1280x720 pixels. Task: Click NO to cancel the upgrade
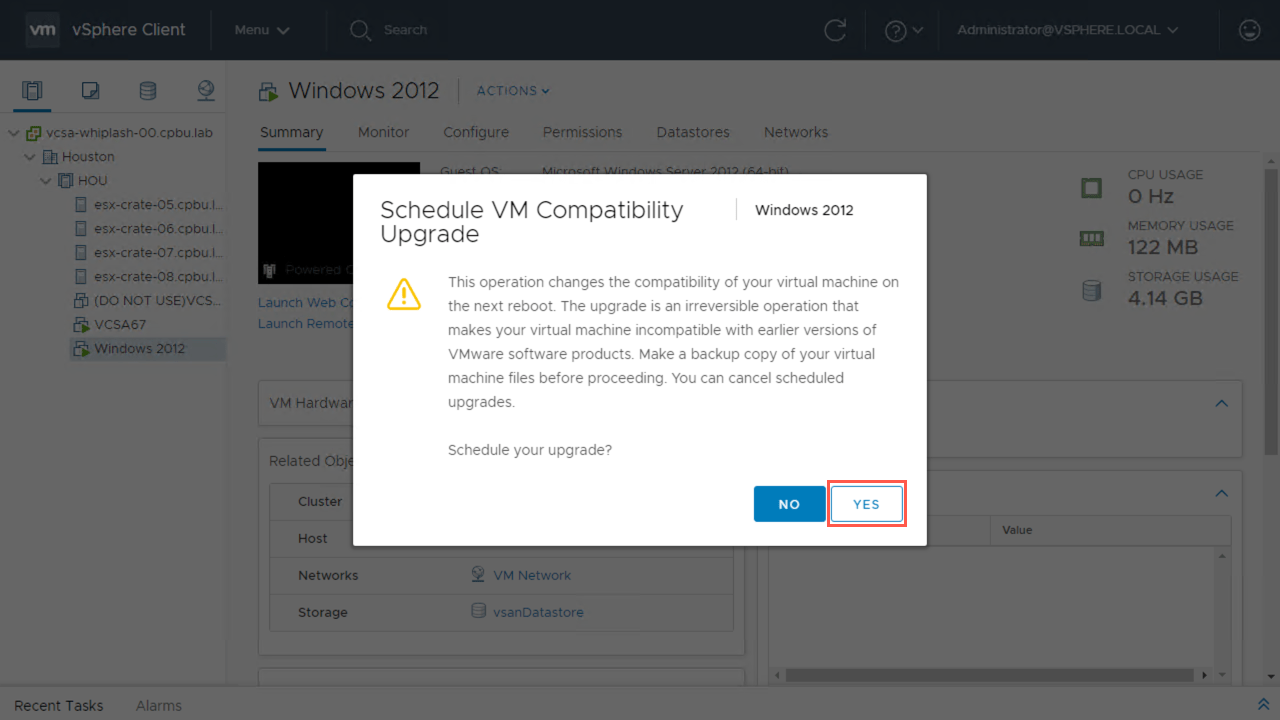coord(789,504)
